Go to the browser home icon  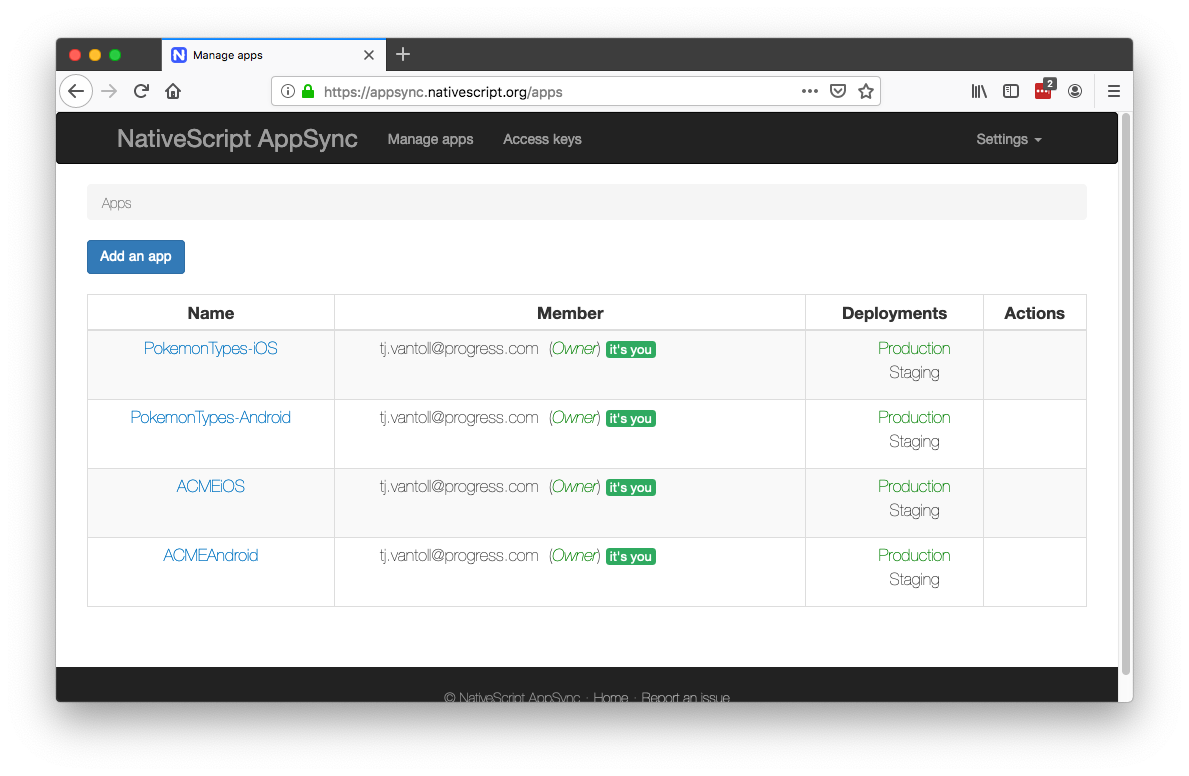(173, 91)
